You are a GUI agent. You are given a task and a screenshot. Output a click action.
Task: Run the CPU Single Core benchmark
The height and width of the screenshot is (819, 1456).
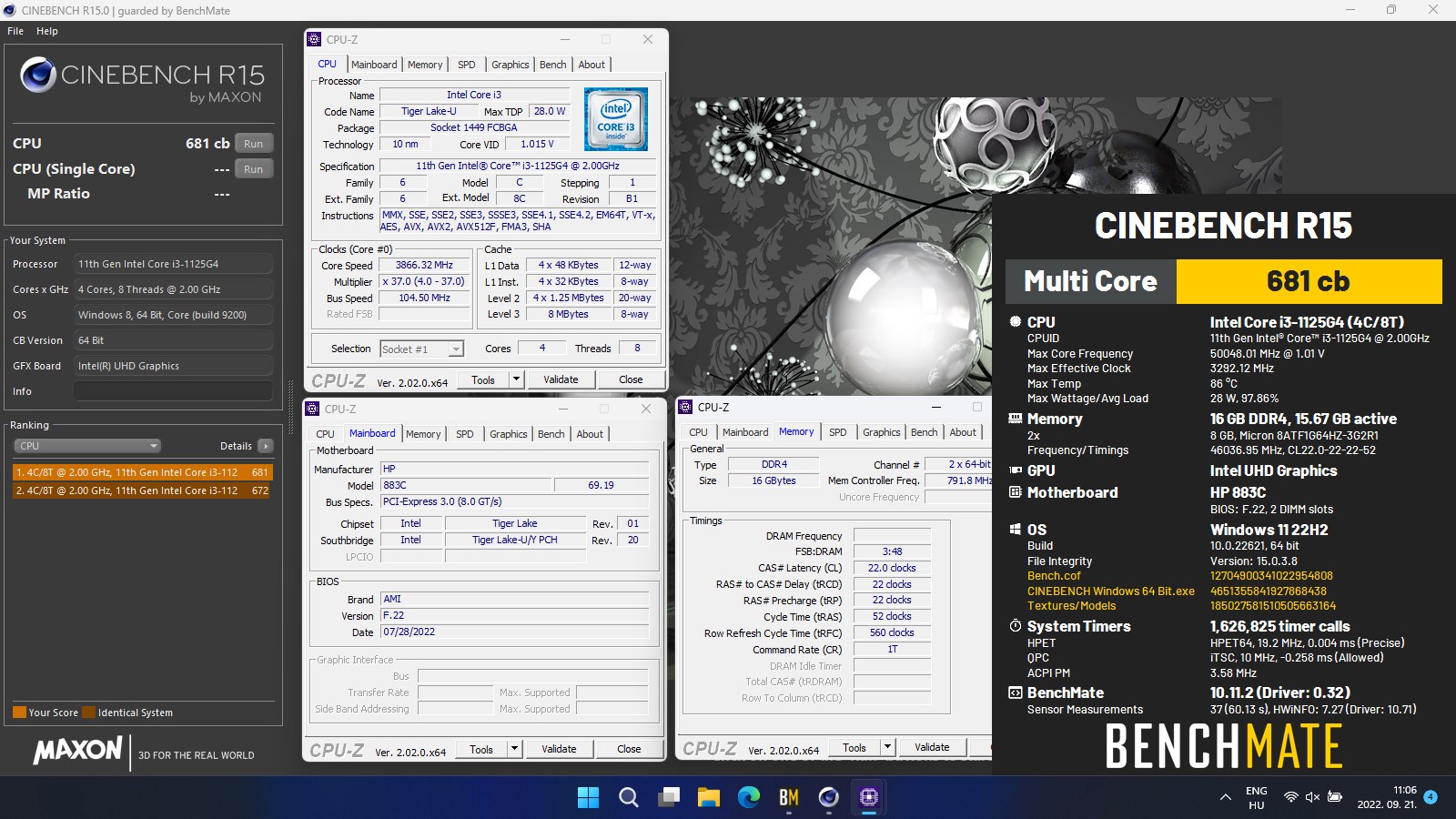pos(254,169)
